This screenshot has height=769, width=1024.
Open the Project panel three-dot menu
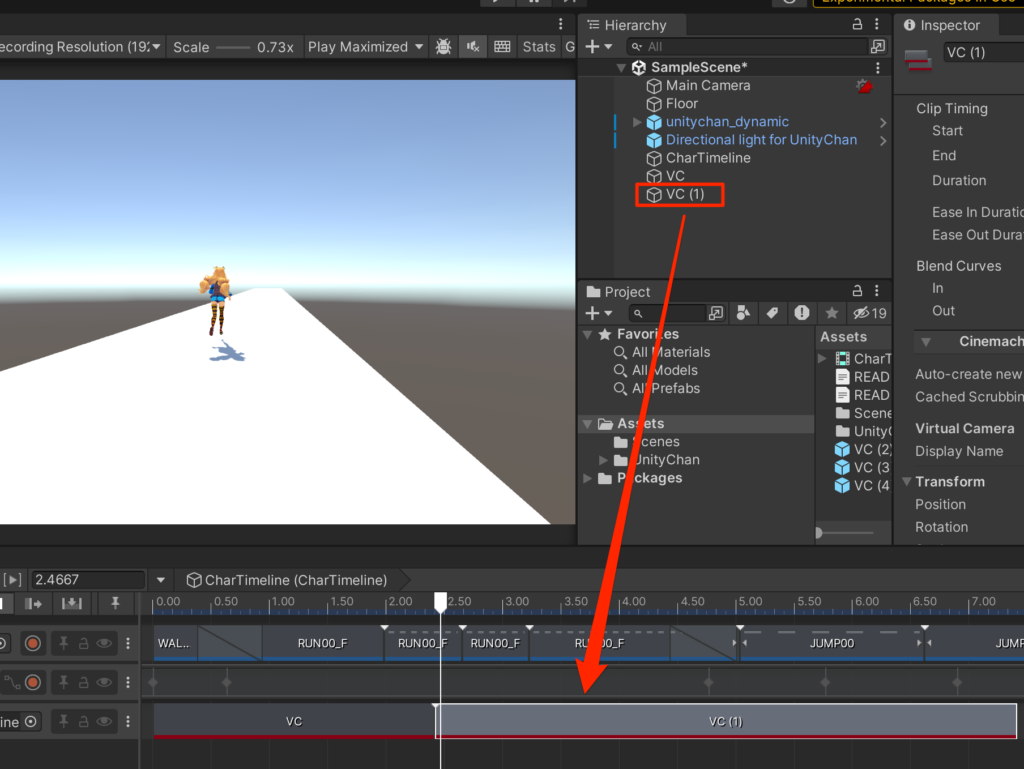pos(877,291)
